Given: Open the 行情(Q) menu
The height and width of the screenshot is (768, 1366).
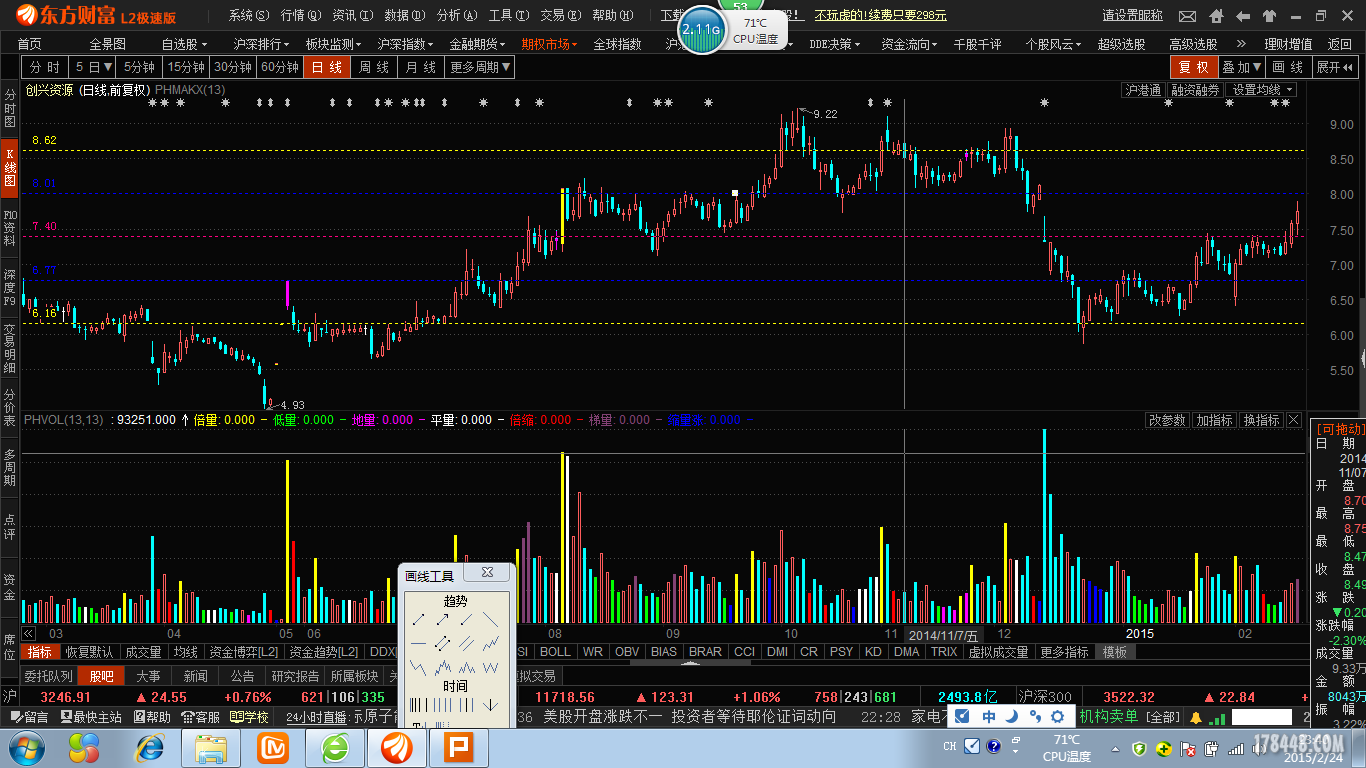Looking at the screenshot, I should (301, 16).
